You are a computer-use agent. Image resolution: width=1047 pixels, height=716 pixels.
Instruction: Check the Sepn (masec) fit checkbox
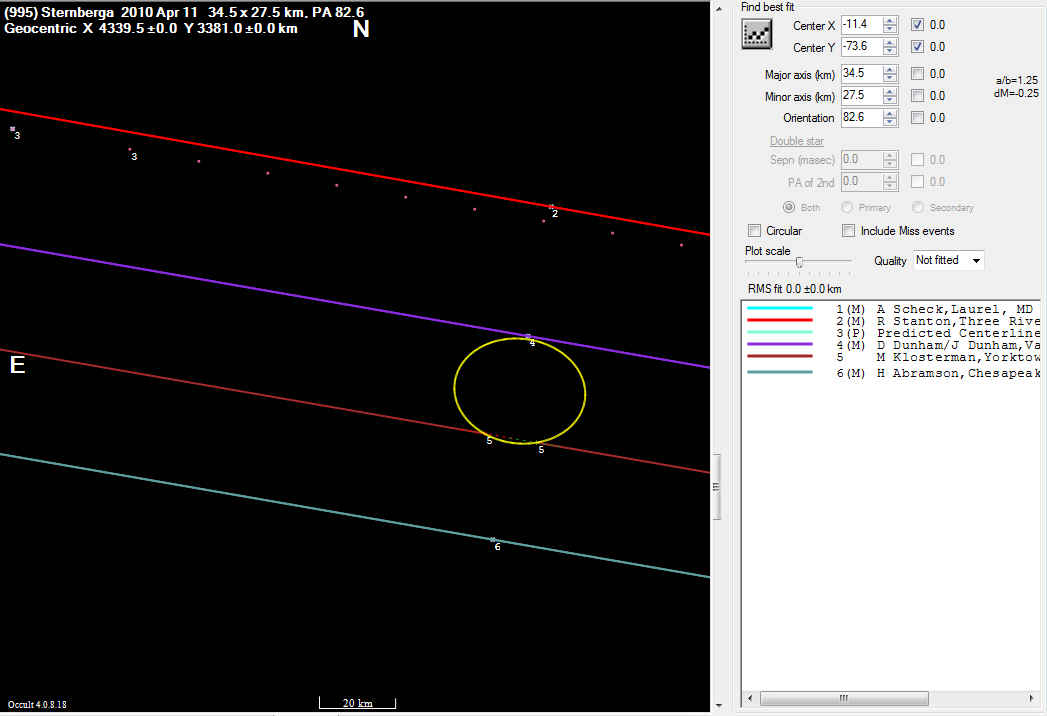[917, 160]
